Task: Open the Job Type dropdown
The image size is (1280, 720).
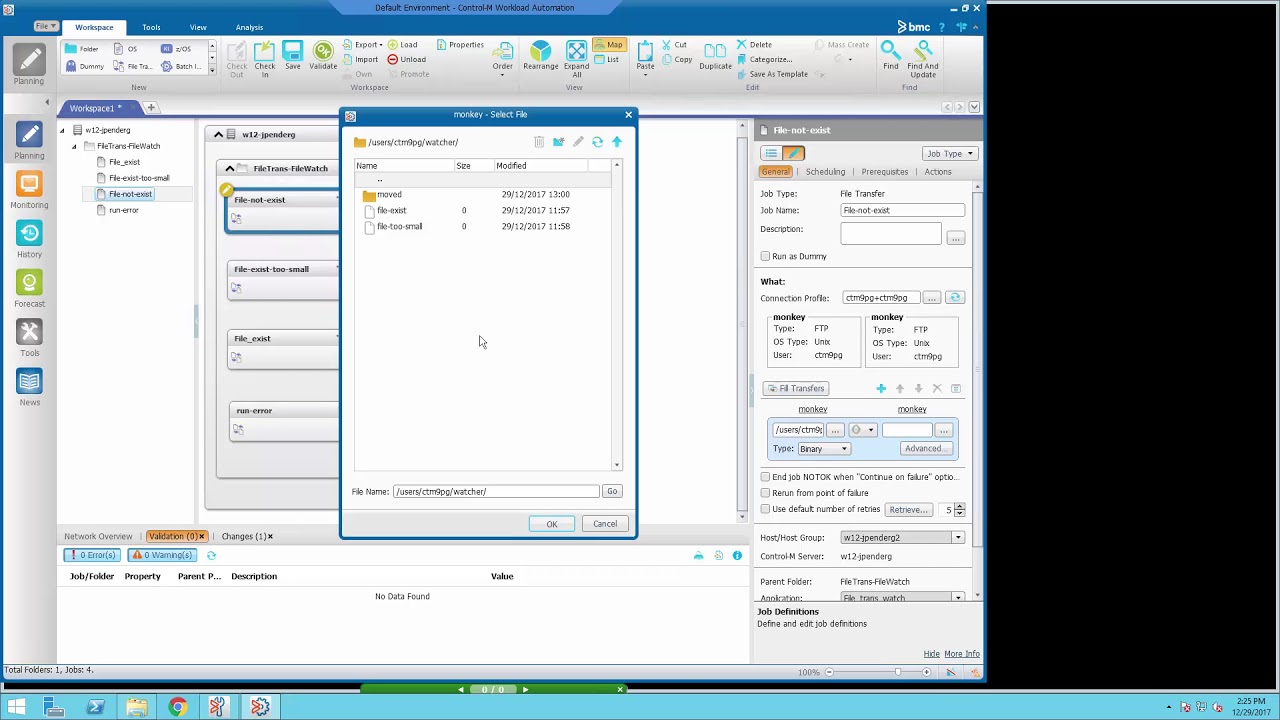Action: click(950, 153)
